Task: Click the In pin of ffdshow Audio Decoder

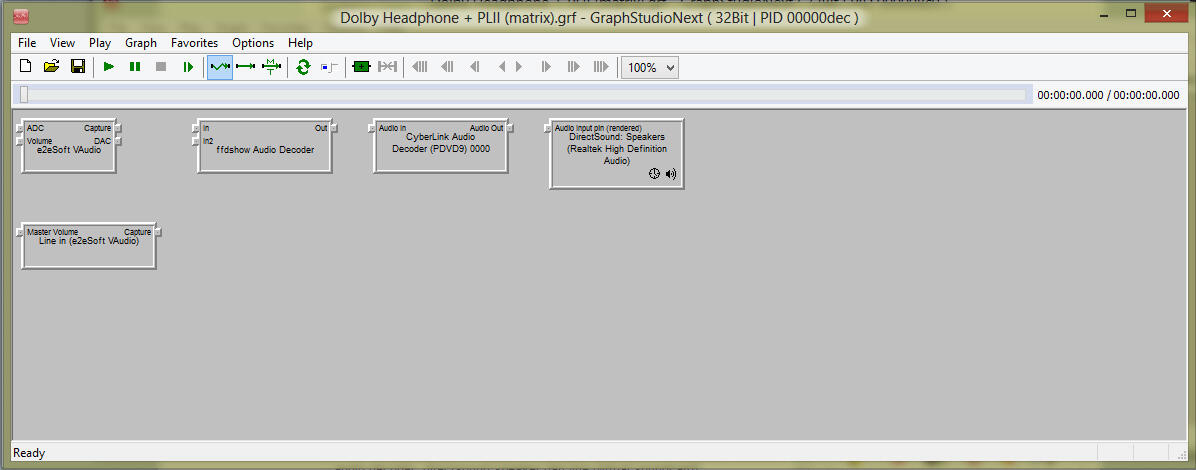Action: point(196,128)
